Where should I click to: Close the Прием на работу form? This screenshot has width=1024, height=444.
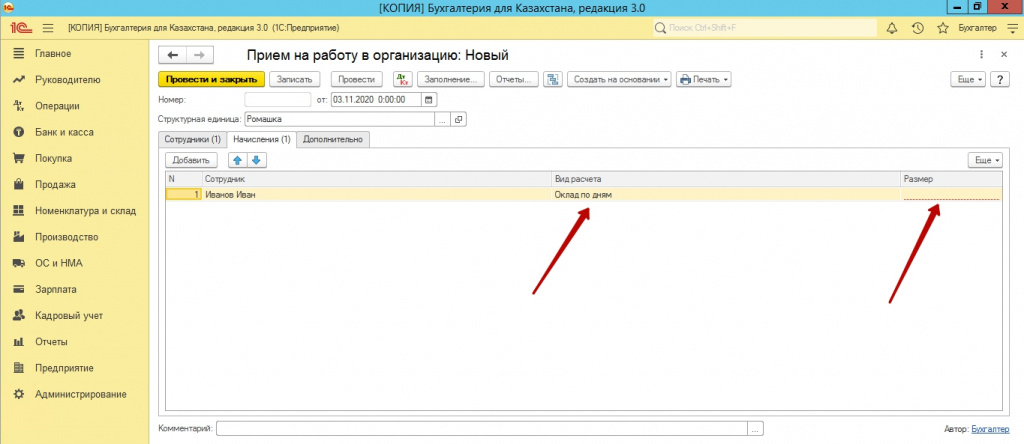pos(1004,55)
